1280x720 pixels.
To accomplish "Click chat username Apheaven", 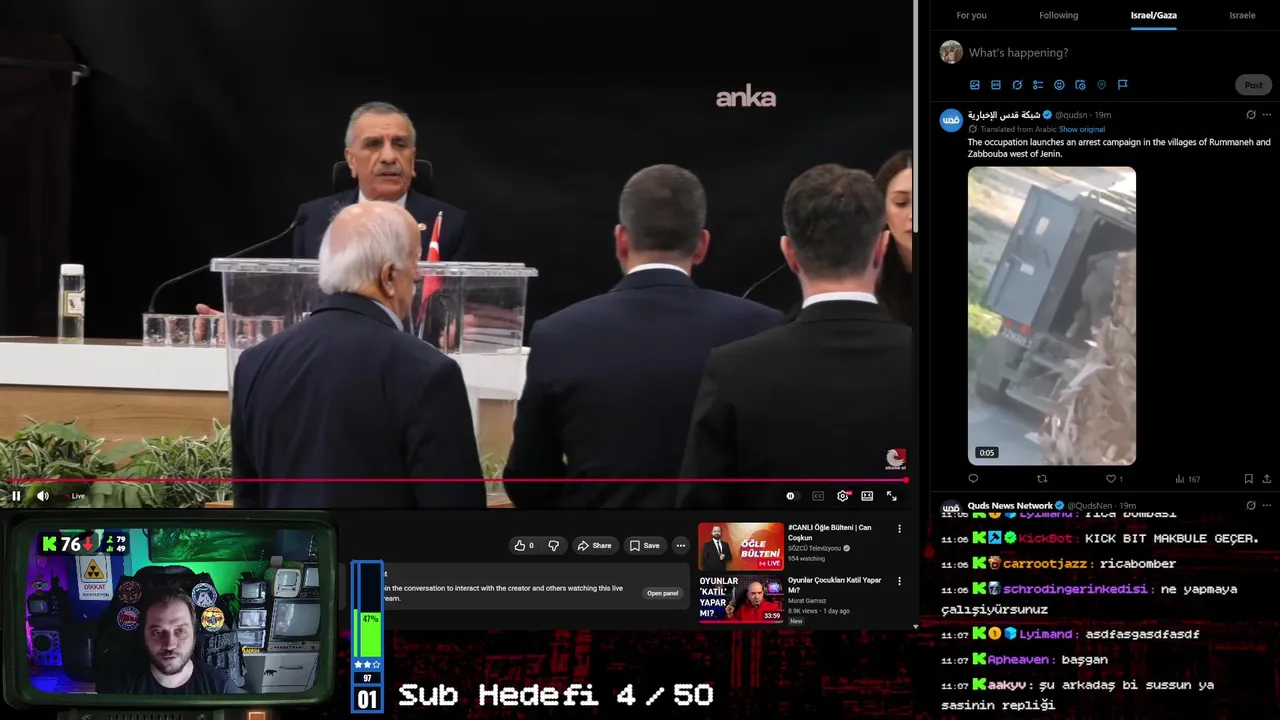I will (x=1019, y=660).
